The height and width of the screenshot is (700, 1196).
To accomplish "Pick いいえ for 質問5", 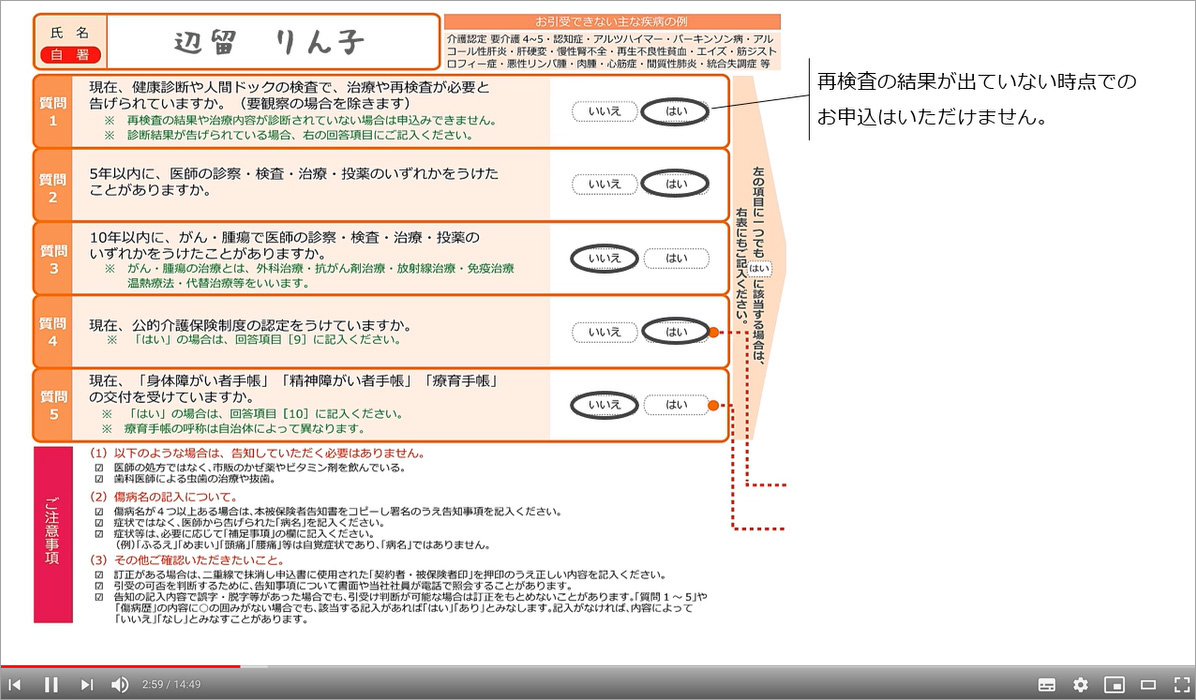I will 604,405.
